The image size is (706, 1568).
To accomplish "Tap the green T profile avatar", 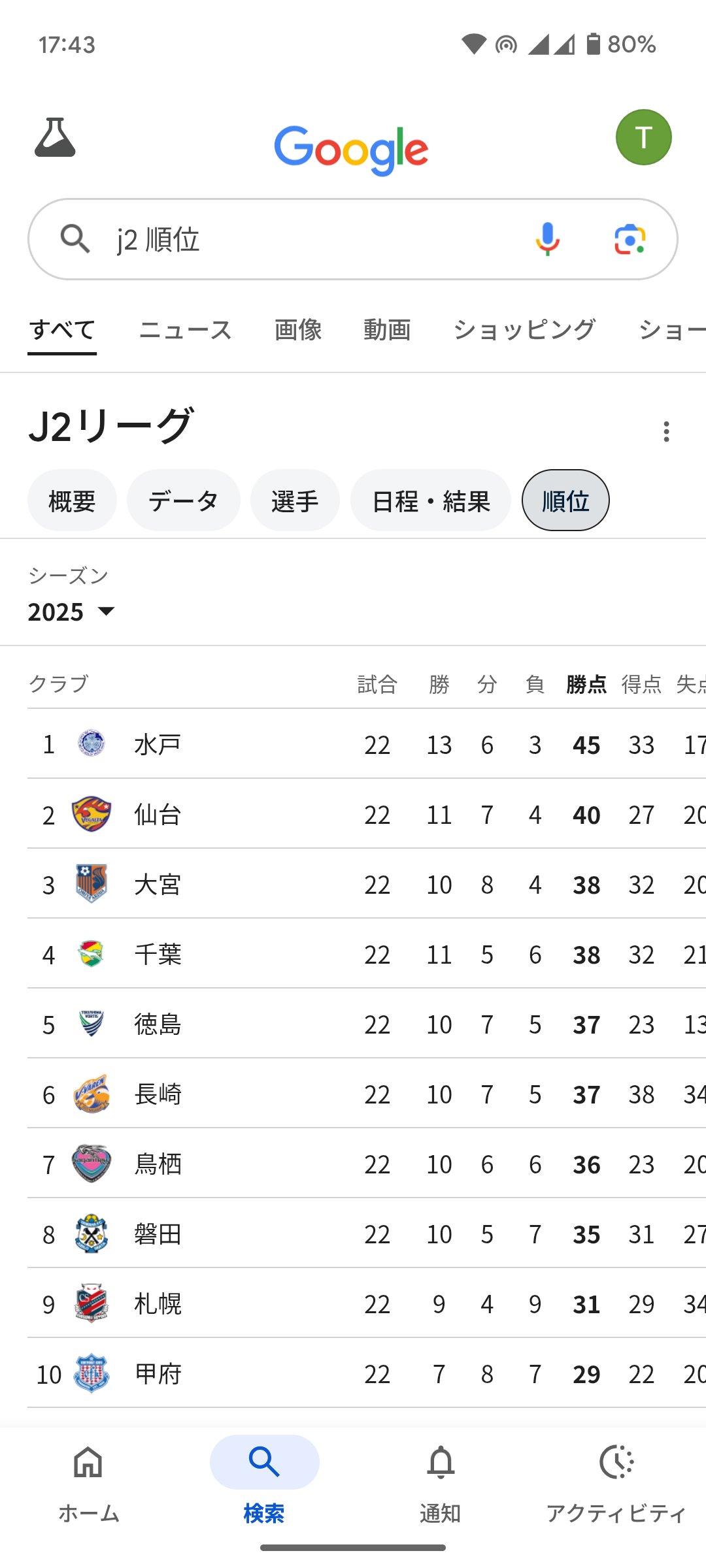I will coord(643,137).
